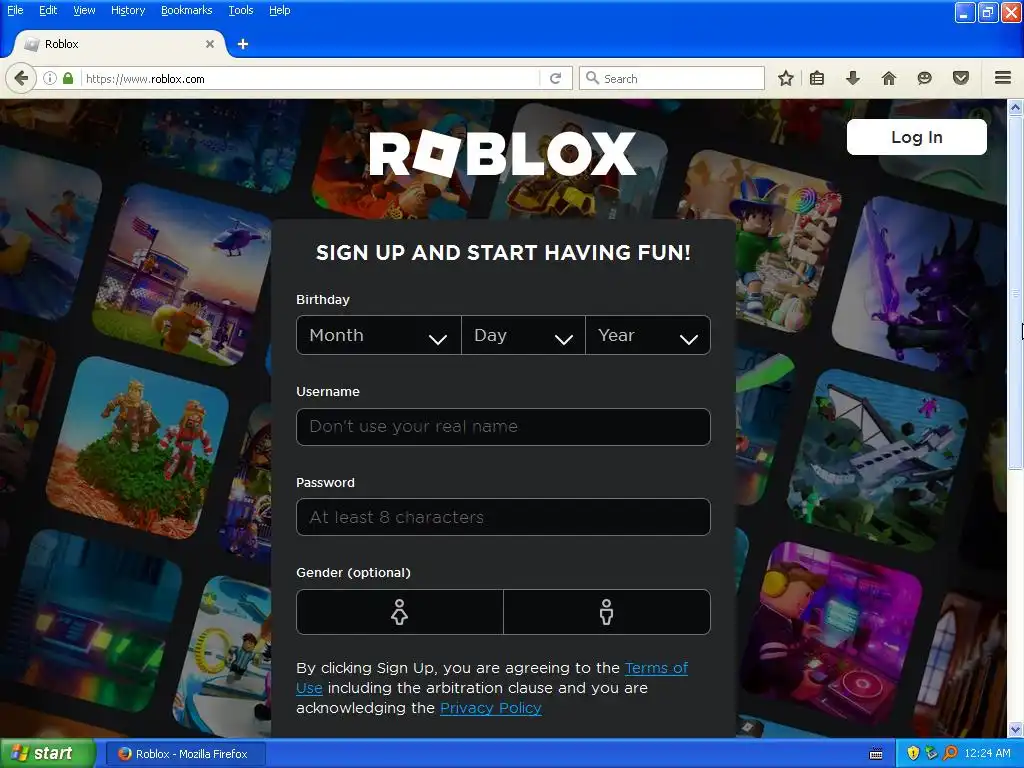This screenshot has width=1024, height=768.
Task: Open the Tools menu
Action: pyautogui.click(x=240, y=10)
